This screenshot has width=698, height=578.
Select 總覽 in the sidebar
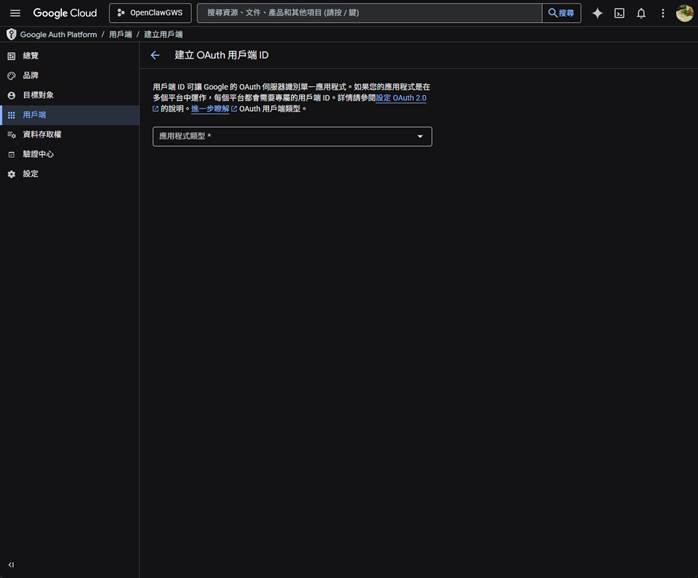[31, 55]
